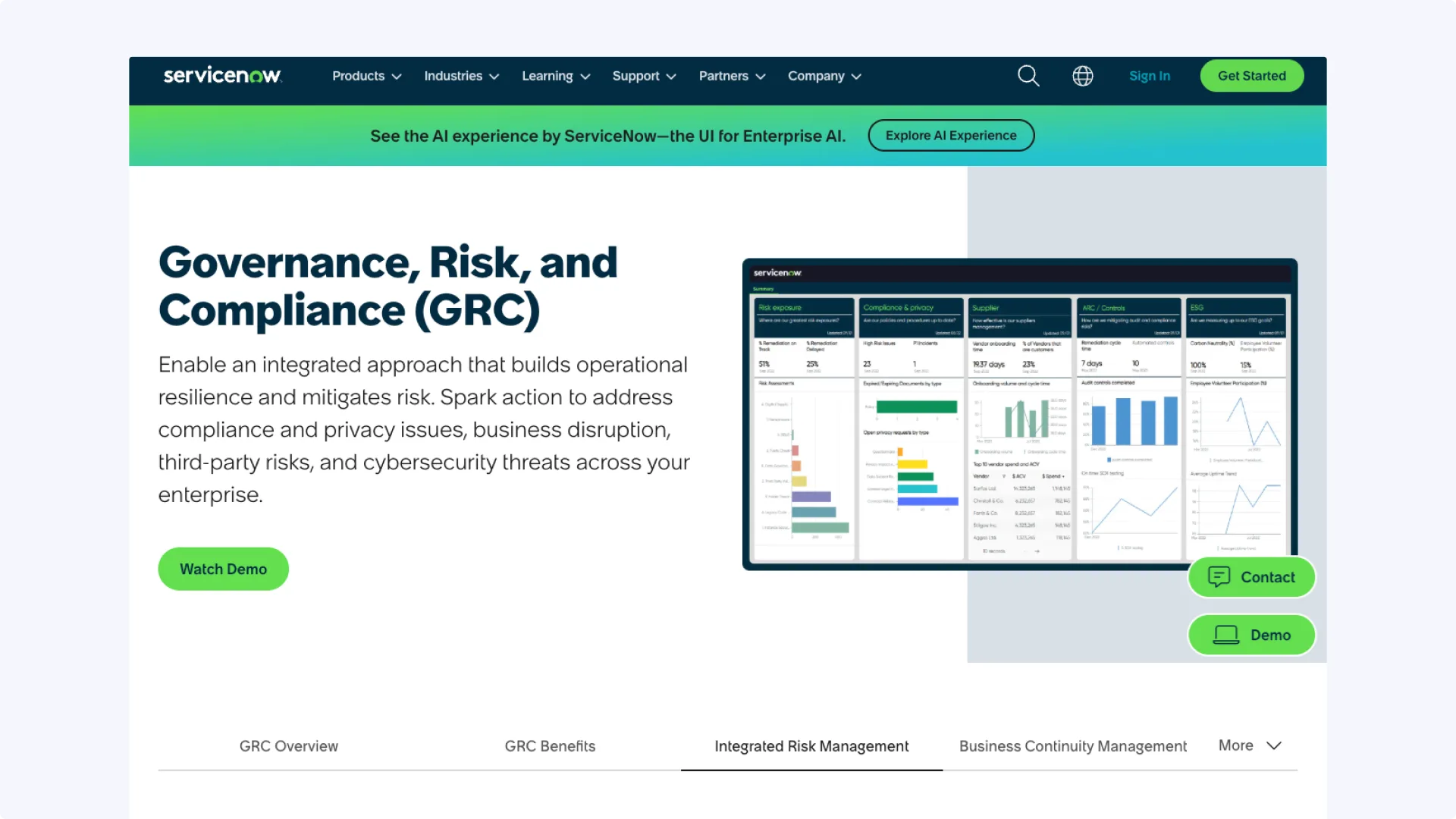
Task: Switch to the GRC Overview tab
Action: coord(288,746)
